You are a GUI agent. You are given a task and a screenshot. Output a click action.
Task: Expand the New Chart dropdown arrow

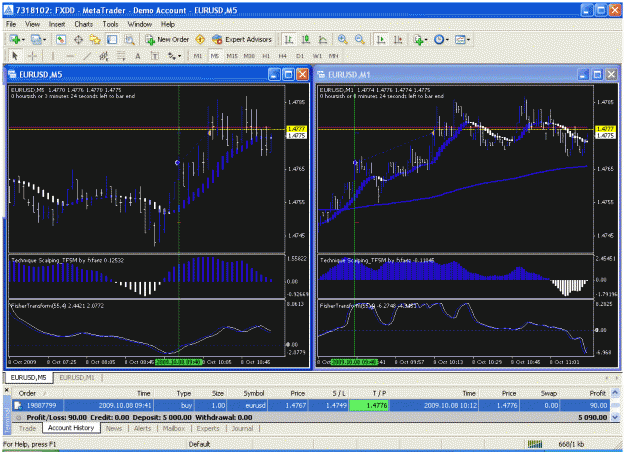[x=23, y=39]
